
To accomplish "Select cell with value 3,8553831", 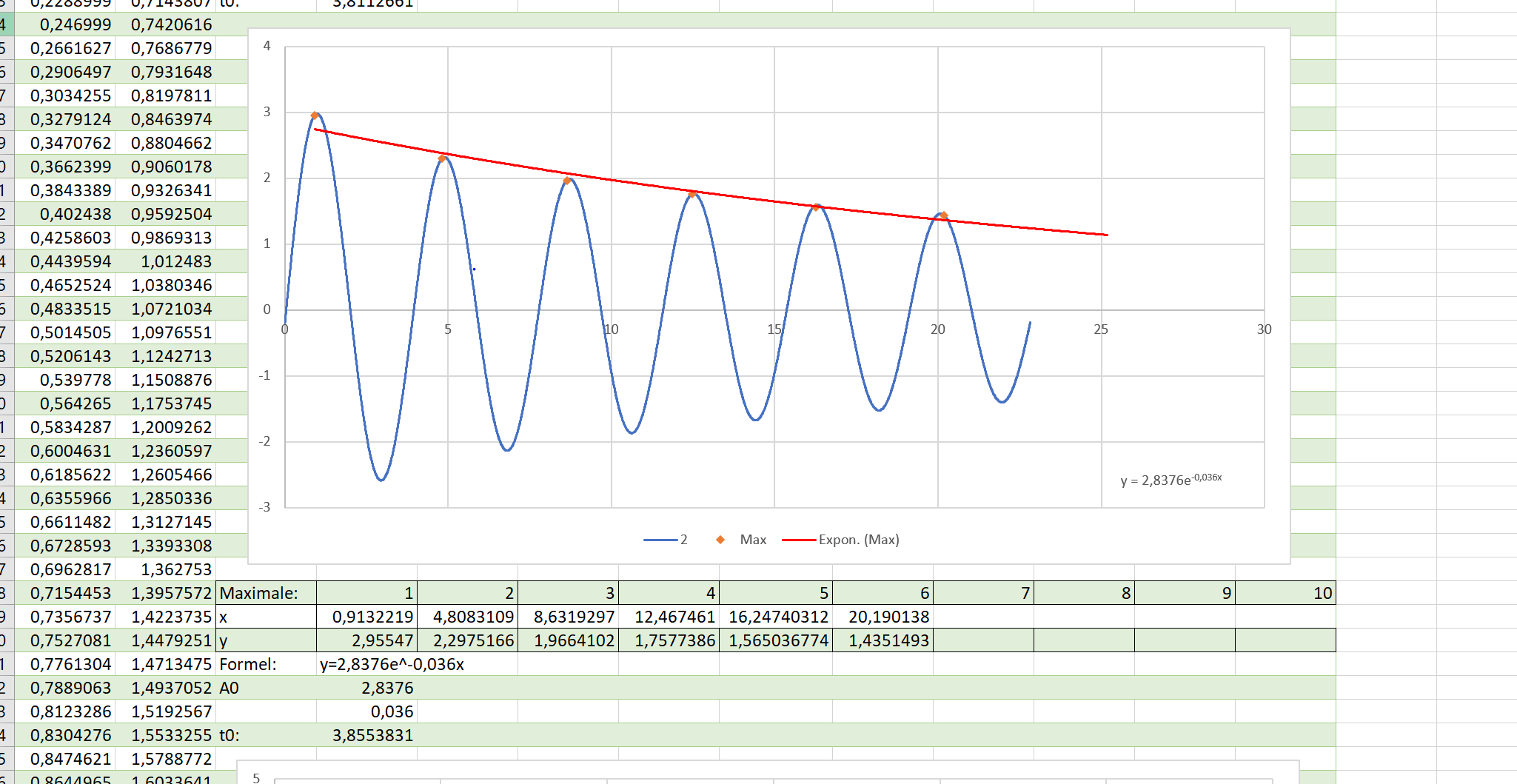I will click(366, 735).
